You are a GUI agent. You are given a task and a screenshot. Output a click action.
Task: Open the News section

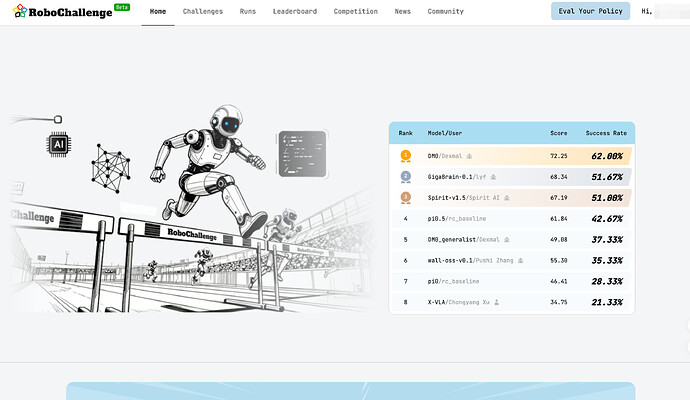(x=403, y=11)
